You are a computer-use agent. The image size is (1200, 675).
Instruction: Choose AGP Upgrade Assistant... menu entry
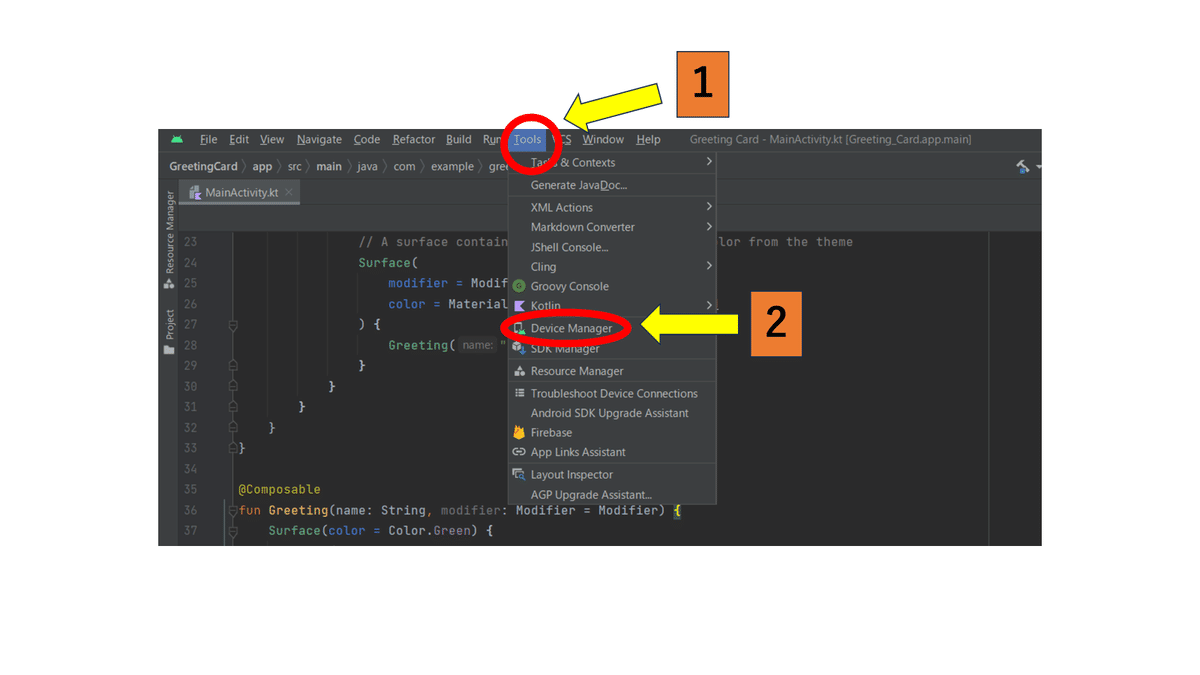[612, 495]
